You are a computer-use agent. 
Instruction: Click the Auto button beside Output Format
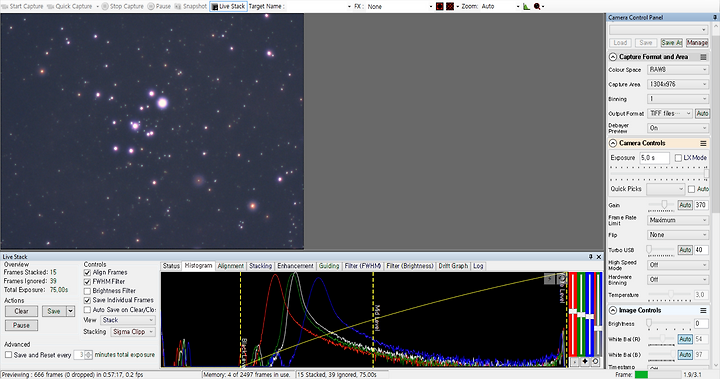pyautogui.click(x=702, y=113)
